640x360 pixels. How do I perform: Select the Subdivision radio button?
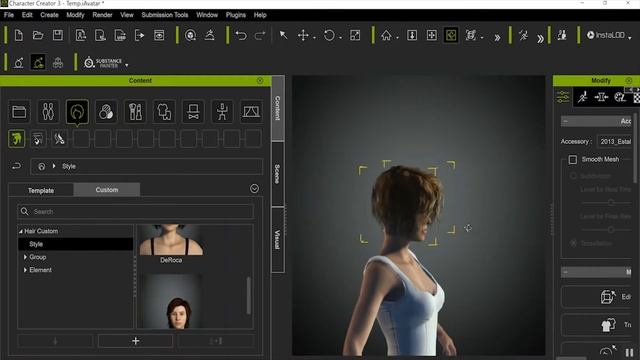tap(573, 176)
